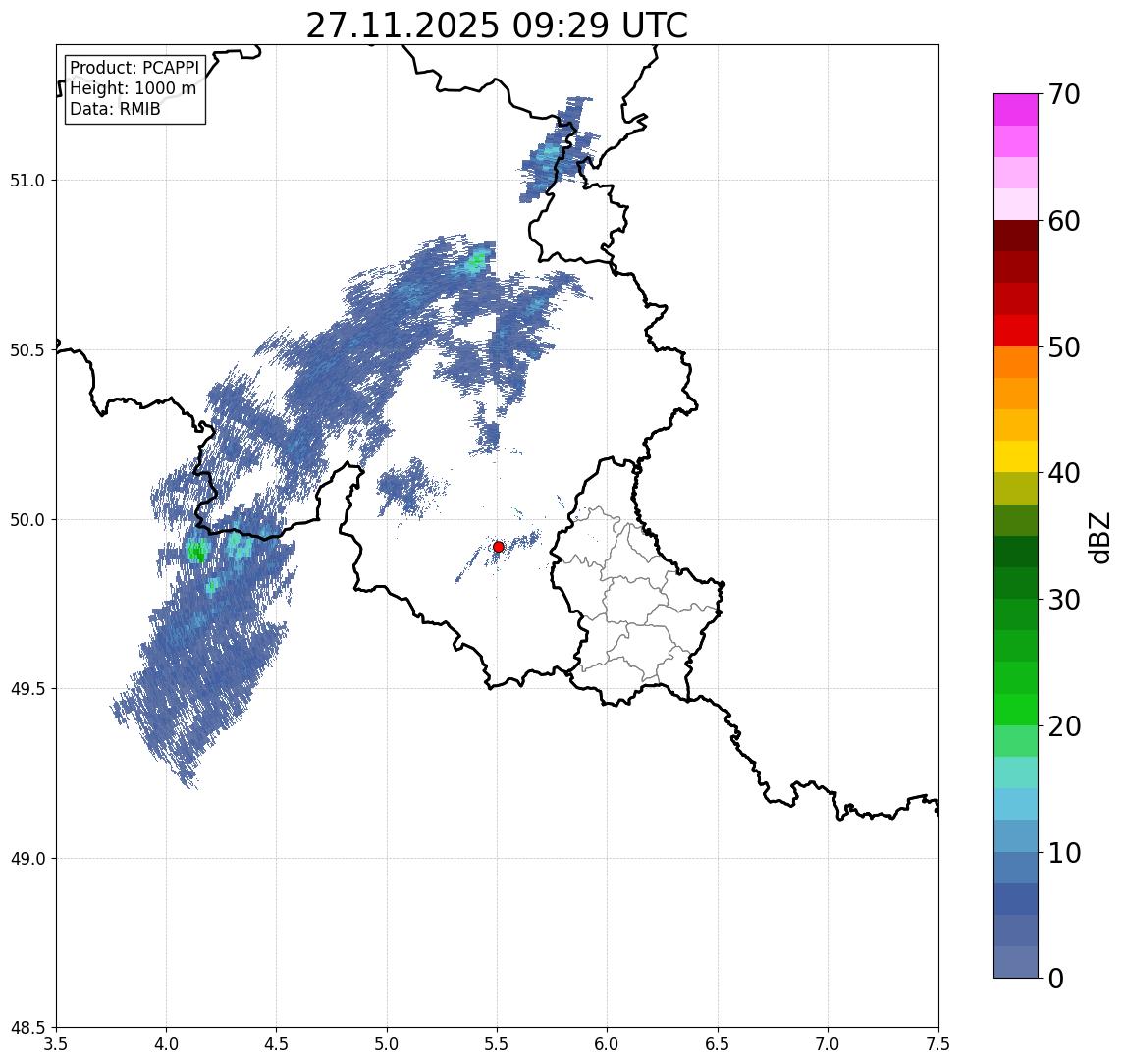This screenshot has height=1064, width=1124.
Task: Click the longitude label 5.5
Action: 498,1044
